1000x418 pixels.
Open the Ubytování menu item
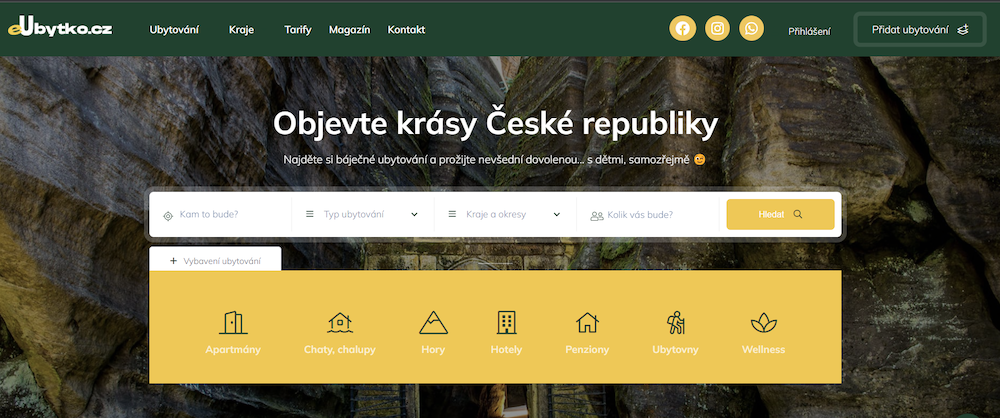click(174, 30)
